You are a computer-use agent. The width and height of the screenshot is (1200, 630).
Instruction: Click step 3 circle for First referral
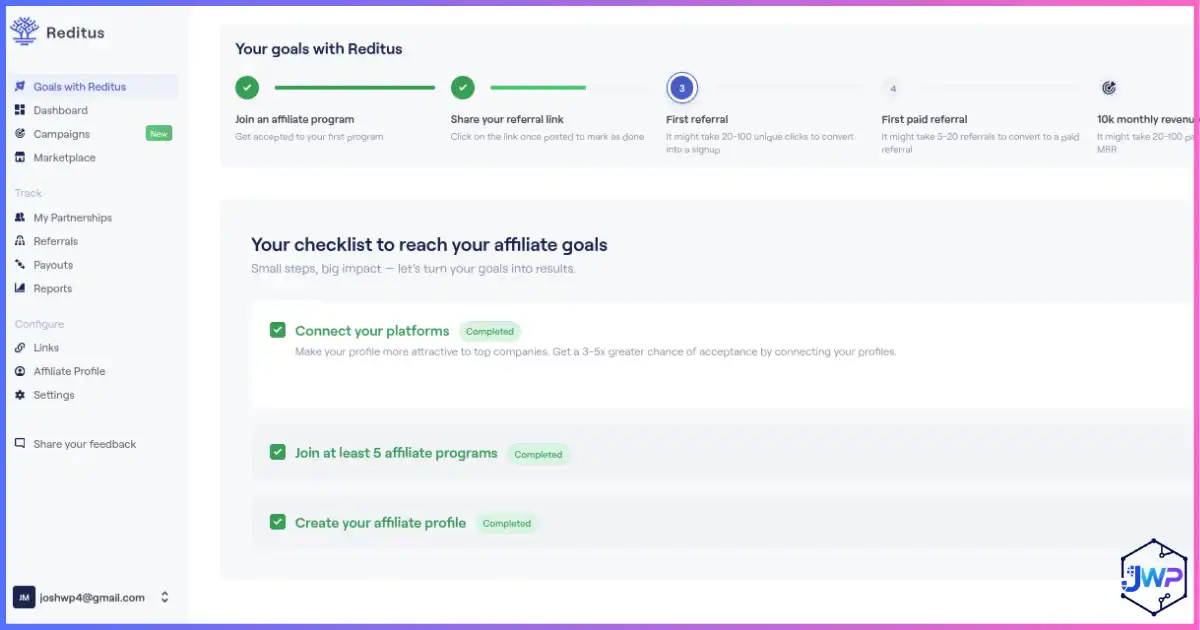pyautogui.click(x=682, y=88)
